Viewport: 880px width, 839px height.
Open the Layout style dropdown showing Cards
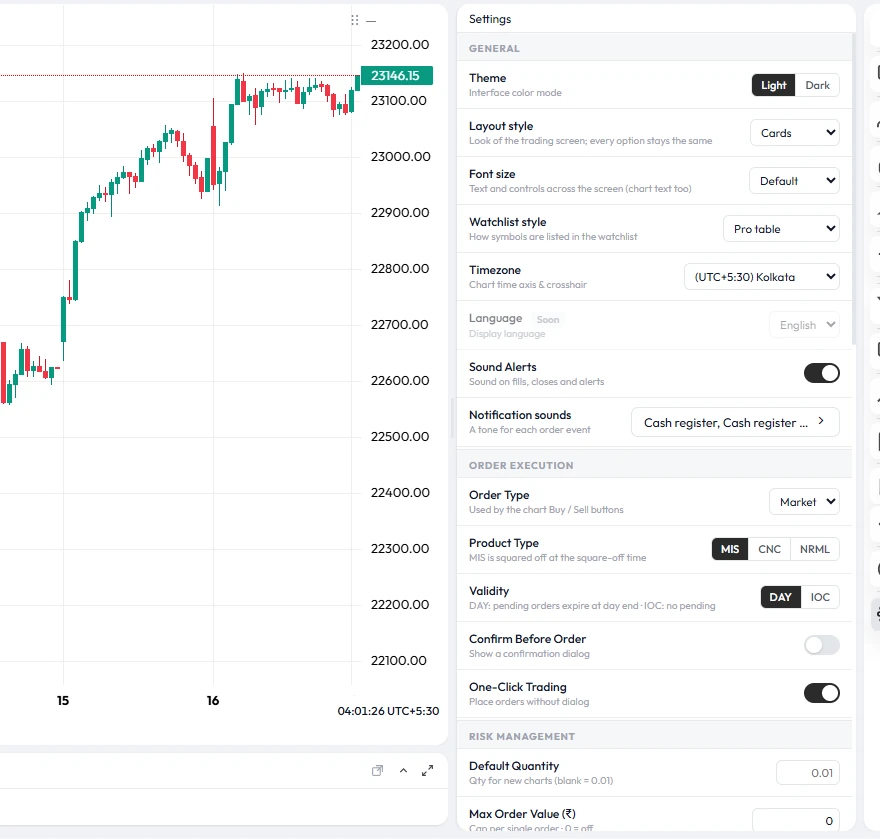(795, 133)
